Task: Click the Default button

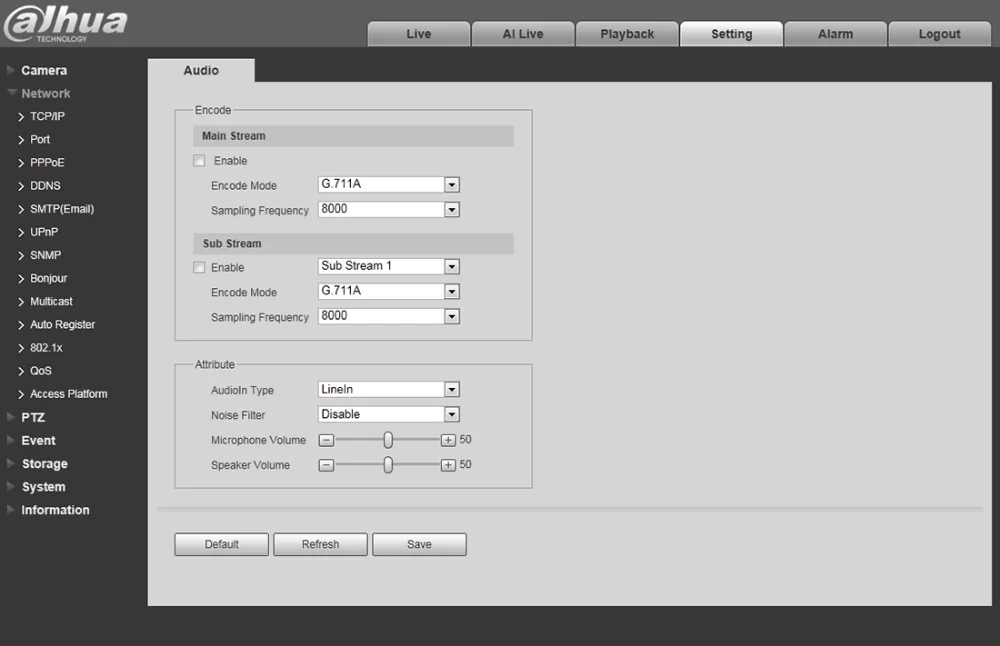Action: [221, 545]
